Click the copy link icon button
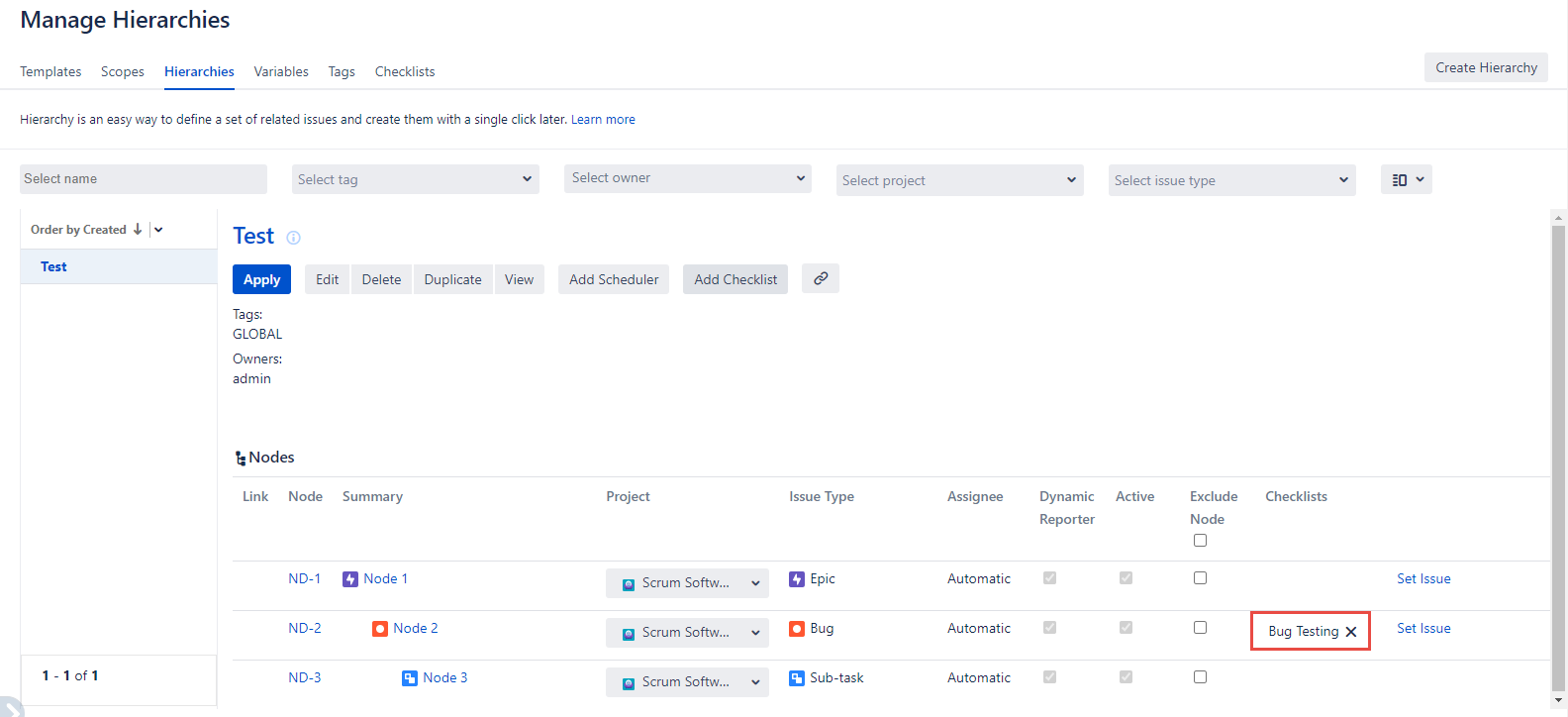Image resolution: width=1568 pixels, height=717 pixels. [x=820, y=279]
